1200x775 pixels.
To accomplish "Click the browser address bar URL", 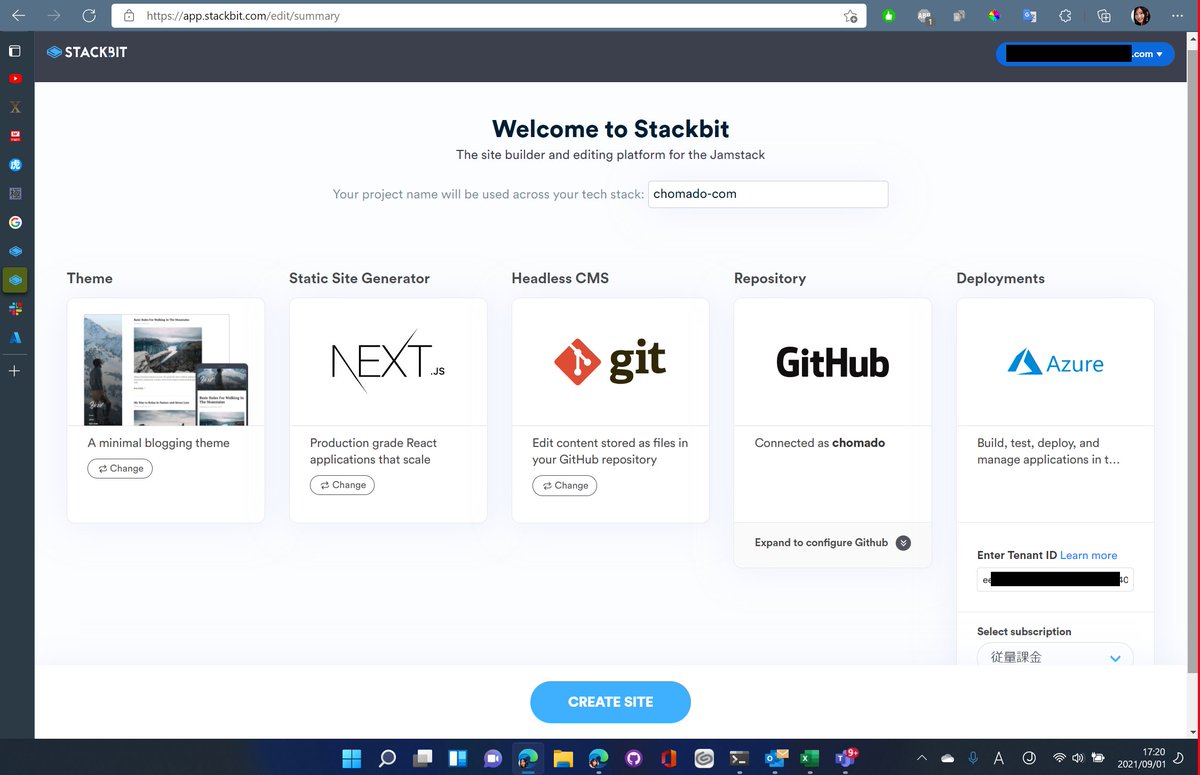I will click(x=243, y=16).
